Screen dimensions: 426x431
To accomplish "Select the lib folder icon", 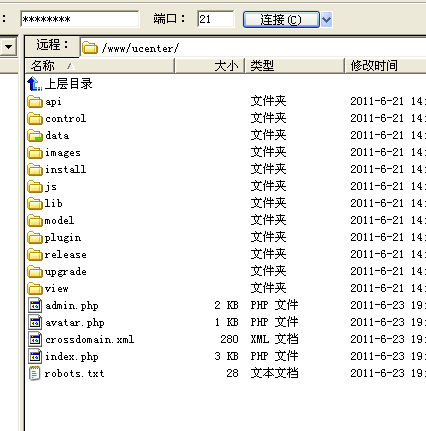I will pos(35,204).
